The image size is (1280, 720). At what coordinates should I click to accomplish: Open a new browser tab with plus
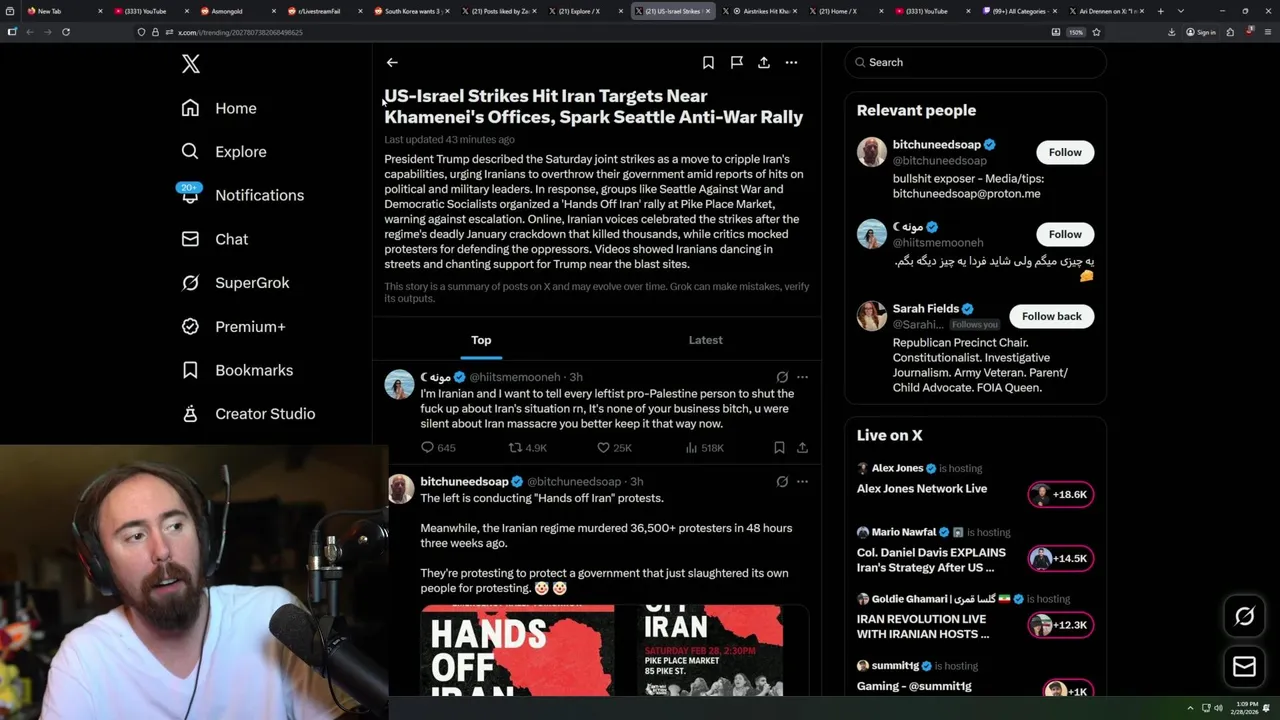point(1160,11)
